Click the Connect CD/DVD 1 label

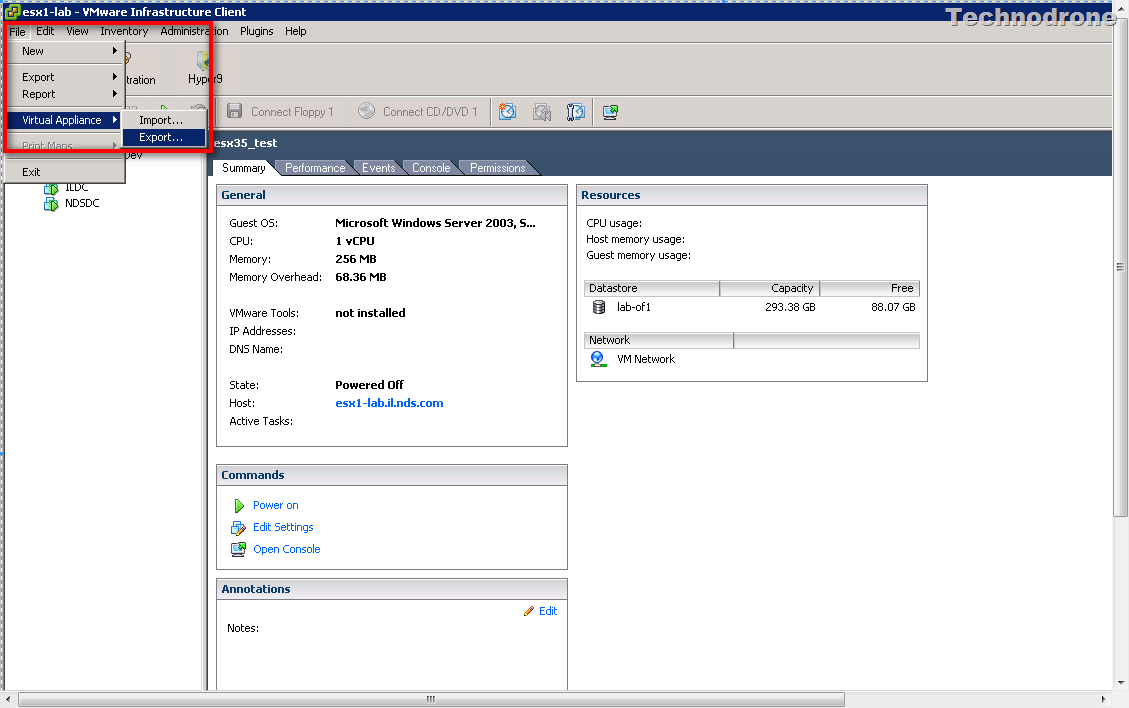click(430, 112)
